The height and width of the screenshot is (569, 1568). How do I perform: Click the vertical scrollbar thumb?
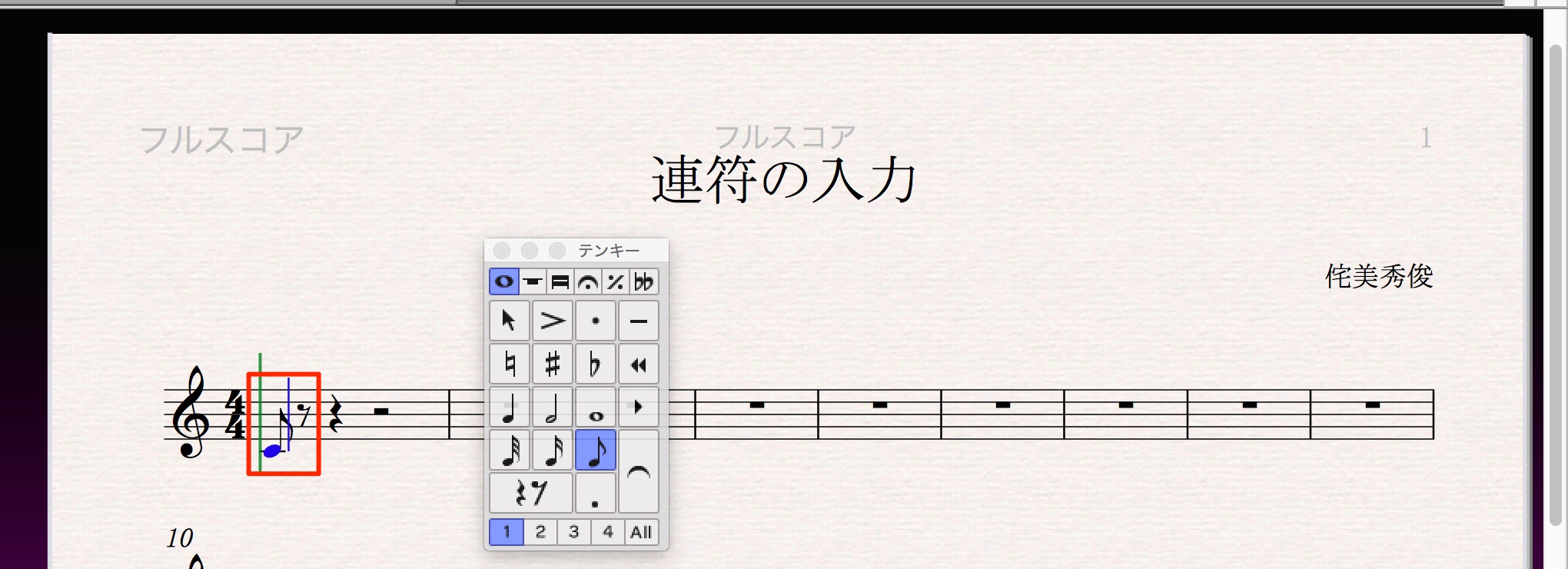tap(1555, 284)
